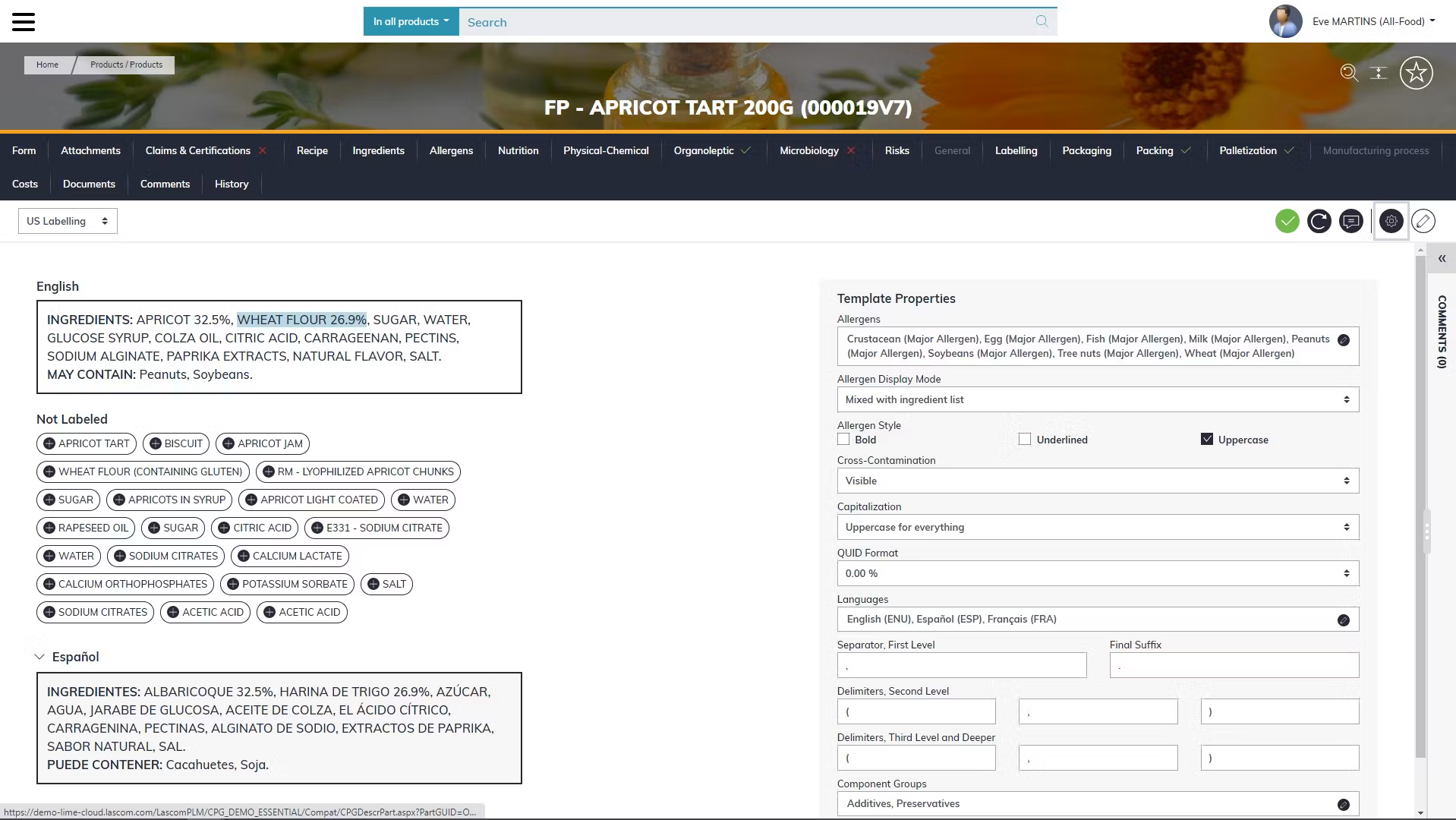Screen dimensions: 1456x820
Task: Toggle the template properties gear icon
Action: [1391, 221]
